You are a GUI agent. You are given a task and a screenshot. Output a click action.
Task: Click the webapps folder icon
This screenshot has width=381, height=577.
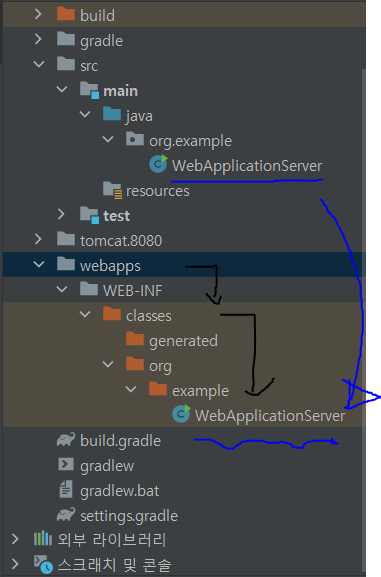(66, 263)
